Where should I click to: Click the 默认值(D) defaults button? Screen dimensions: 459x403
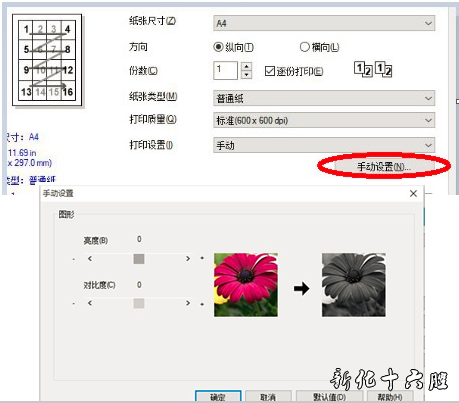click(x=329, y=397)
